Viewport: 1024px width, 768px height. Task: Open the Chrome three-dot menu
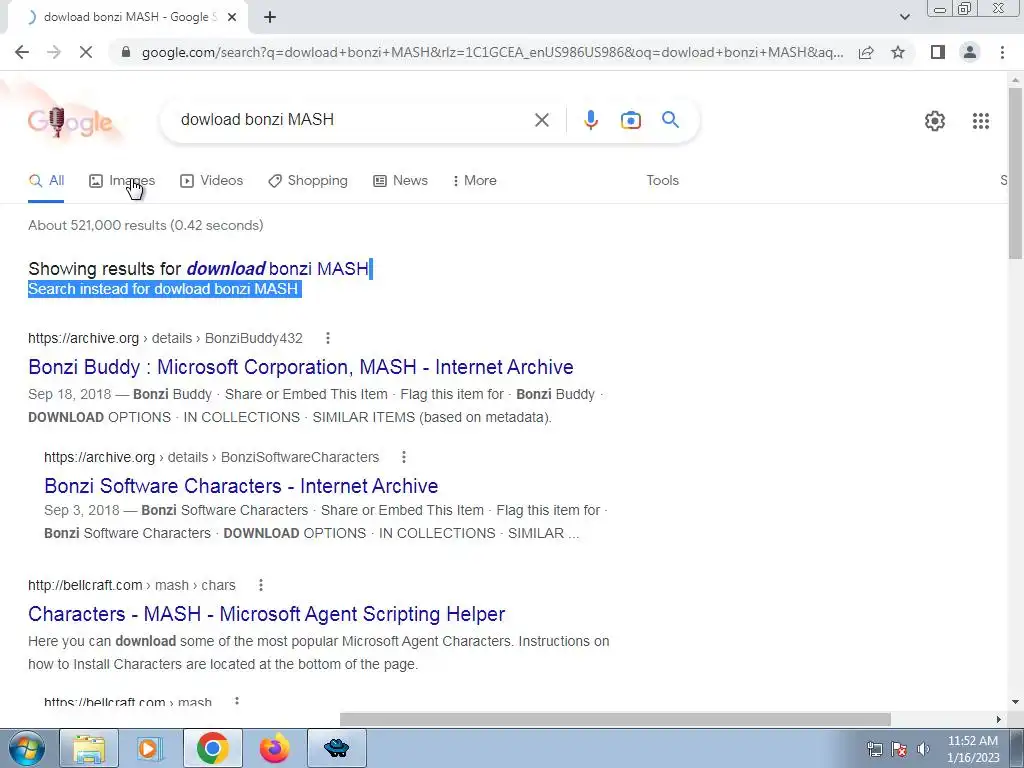coord(1002,52)
